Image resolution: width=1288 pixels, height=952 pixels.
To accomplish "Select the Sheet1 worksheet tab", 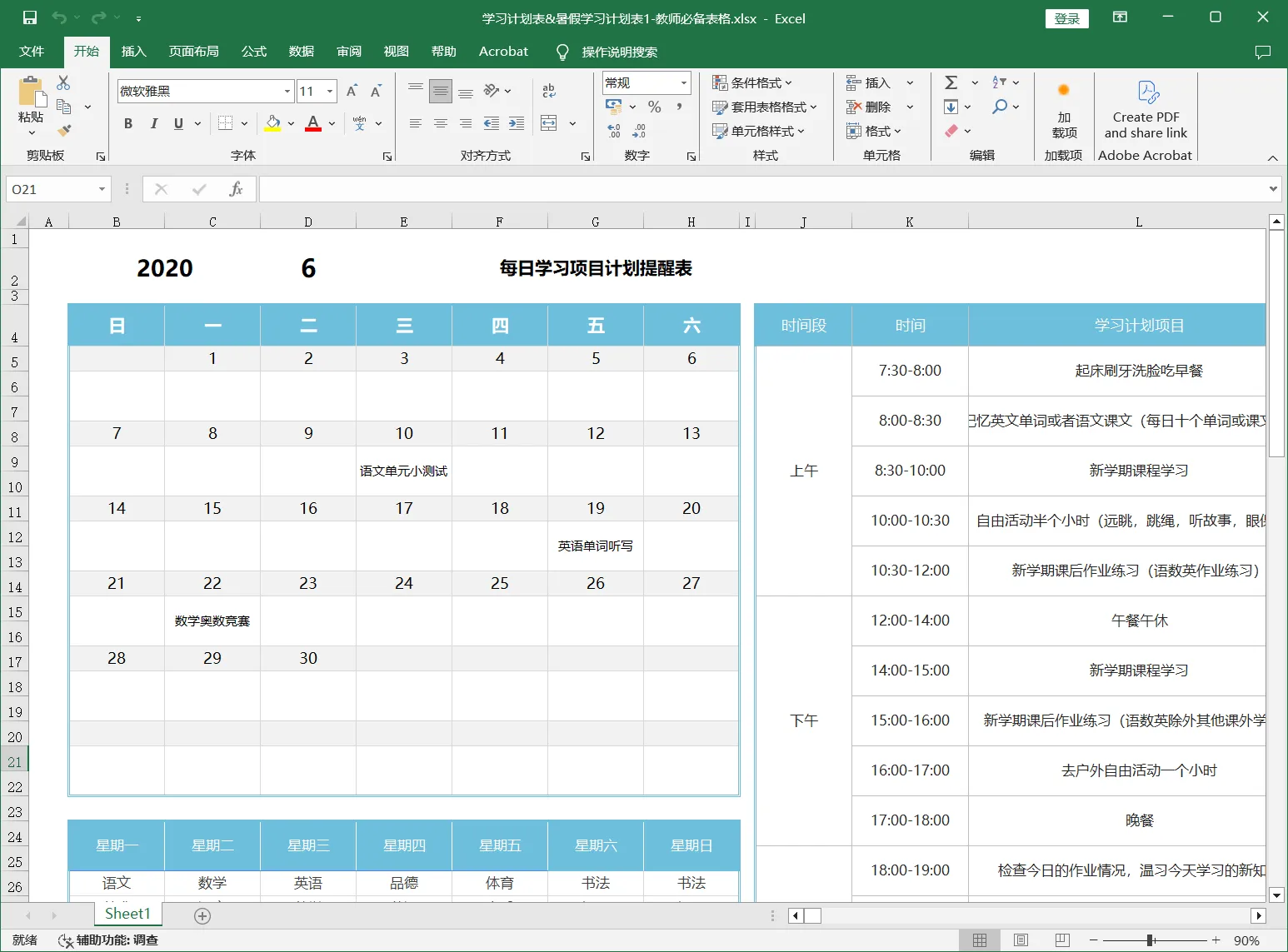I will pos(127,914).
